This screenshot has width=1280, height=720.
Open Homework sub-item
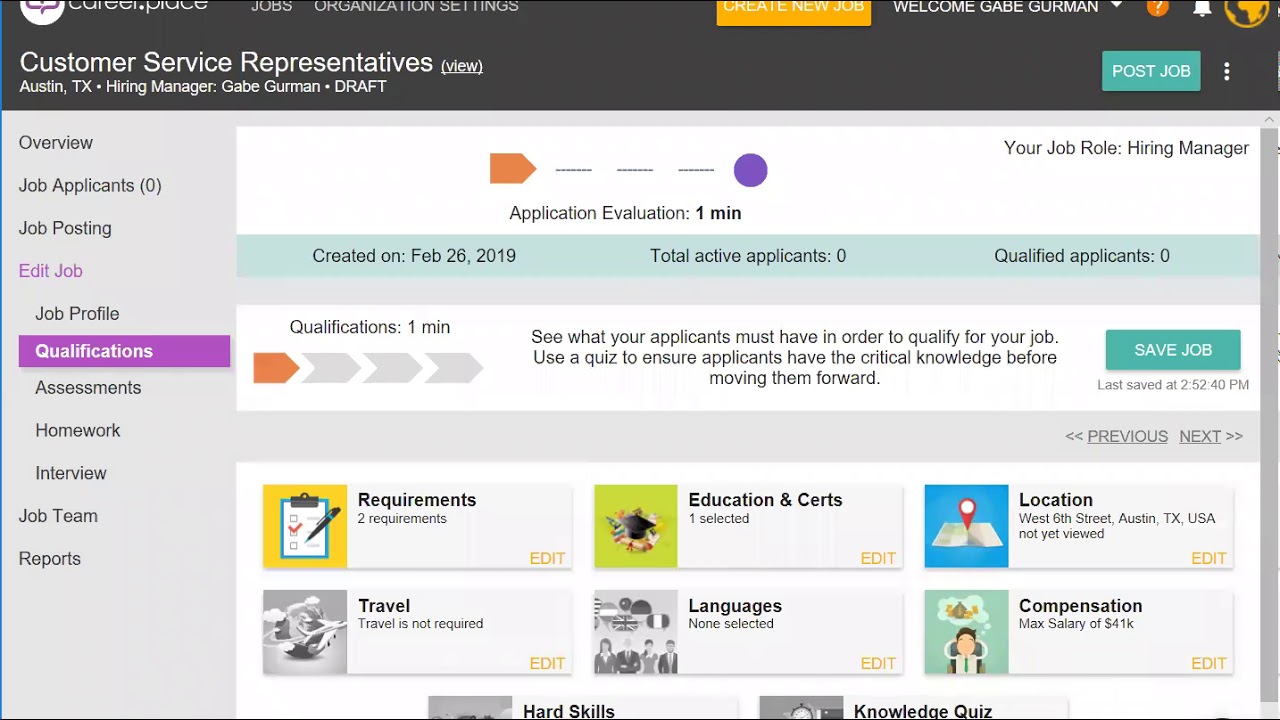78,431
